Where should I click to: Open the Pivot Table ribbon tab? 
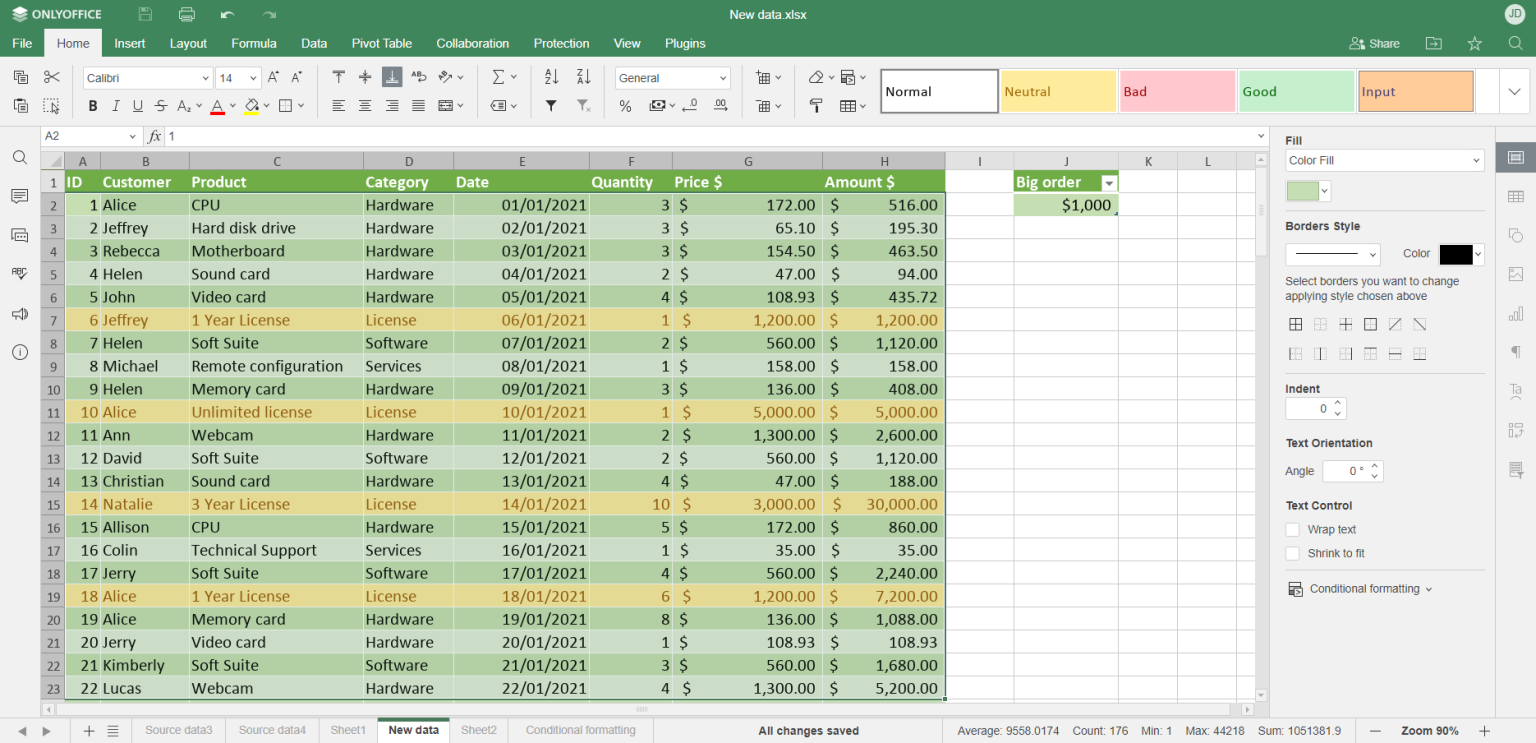[381, 43]
